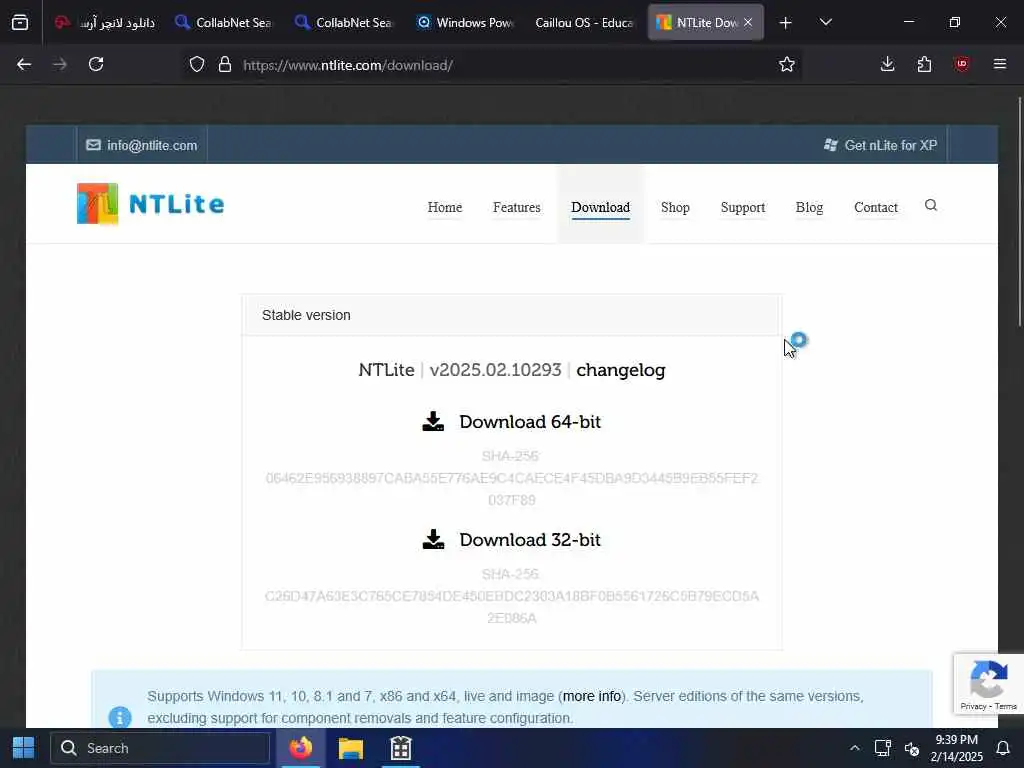Click the Firefox taskbar icon
The height and width of the screenshot is (768, 1024).
(x=301, y=748)
